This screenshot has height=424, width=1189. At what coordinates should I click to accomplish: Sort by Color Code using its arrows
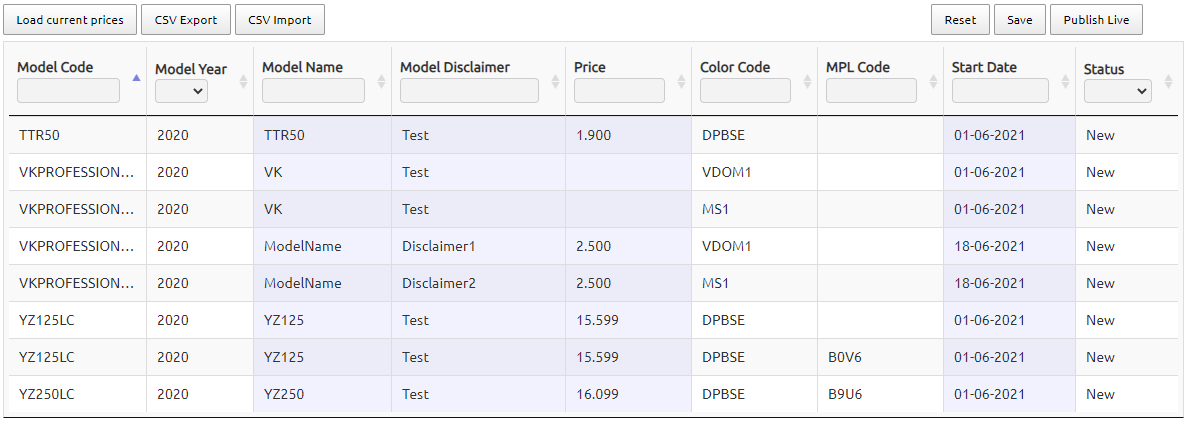tap(807, 81)
